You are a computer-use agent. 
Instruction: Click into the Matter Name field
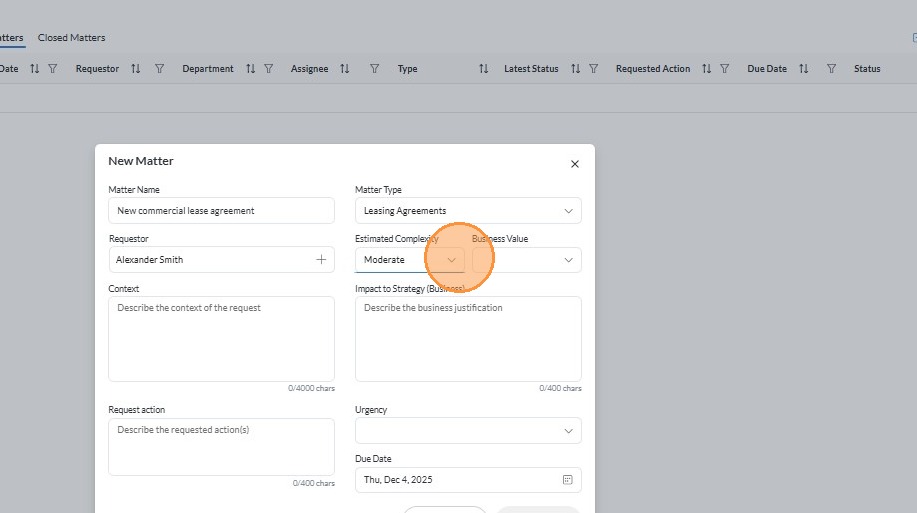tap(221, 211)
